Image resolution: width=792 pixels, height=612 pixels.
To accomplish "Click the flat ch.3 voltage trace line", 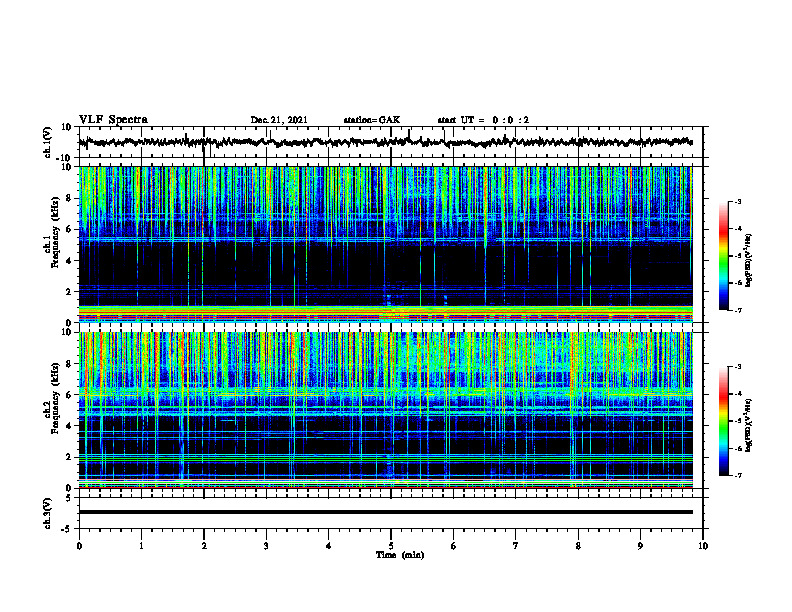I will click(385, 512).
